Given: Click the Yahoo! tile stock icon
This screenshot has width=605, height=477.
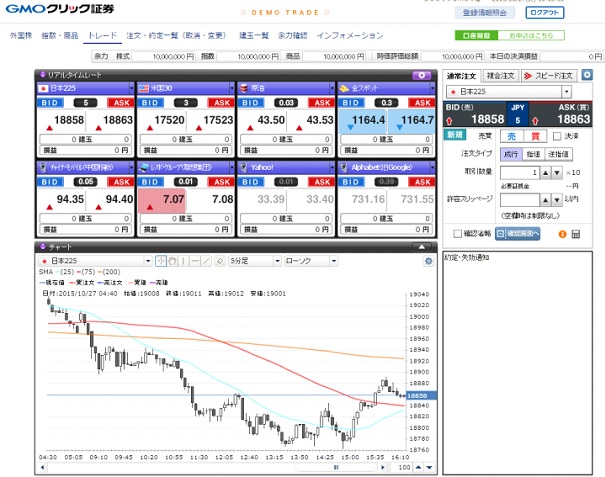Looking at the screenshot, I should (244, 167).
